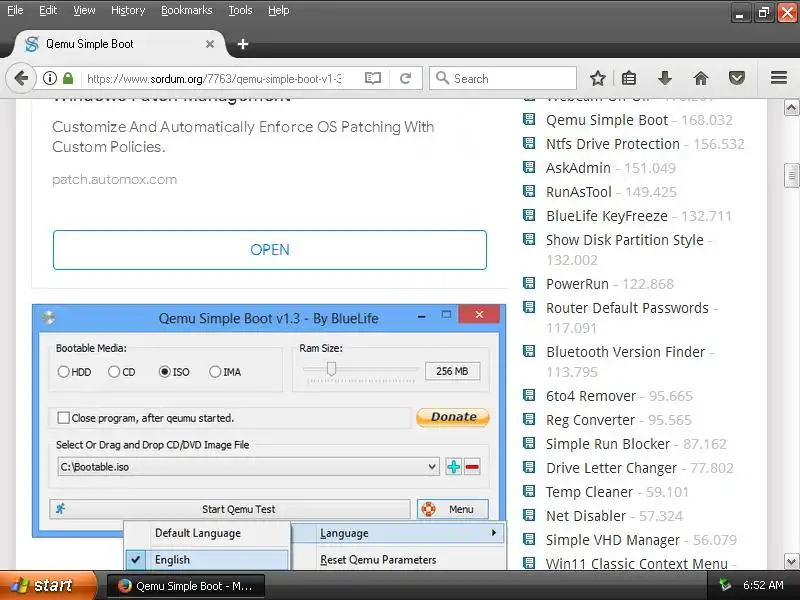Click the Donate button
The image size is (800, 600).
[453, 417]
